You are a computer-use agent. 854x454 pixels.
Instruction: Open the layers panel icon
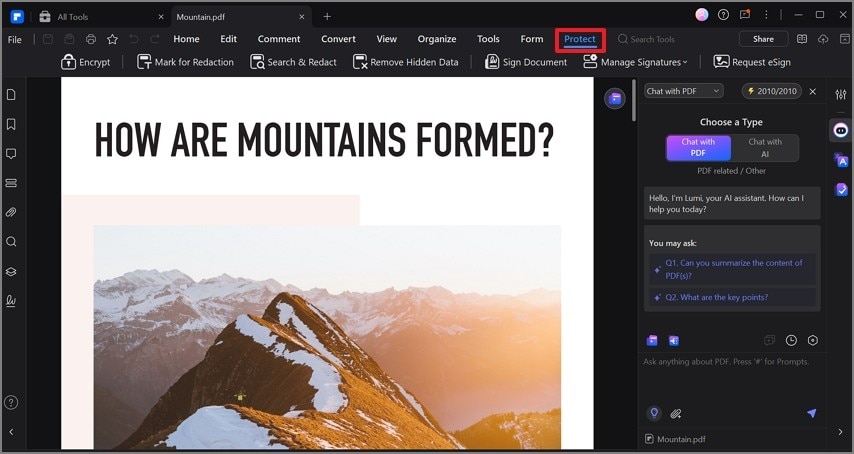[x=11, y=271]
